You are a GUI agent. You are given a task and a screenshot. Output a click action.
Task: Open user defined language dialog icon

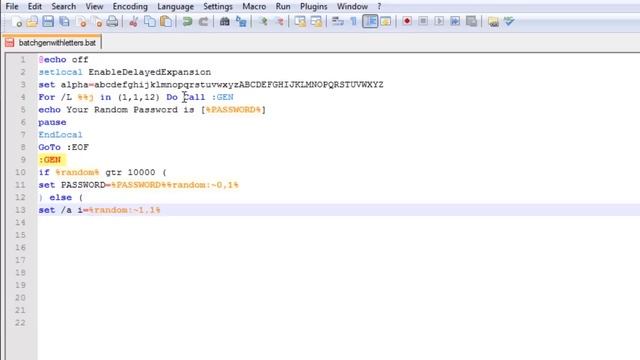point(386,22)
